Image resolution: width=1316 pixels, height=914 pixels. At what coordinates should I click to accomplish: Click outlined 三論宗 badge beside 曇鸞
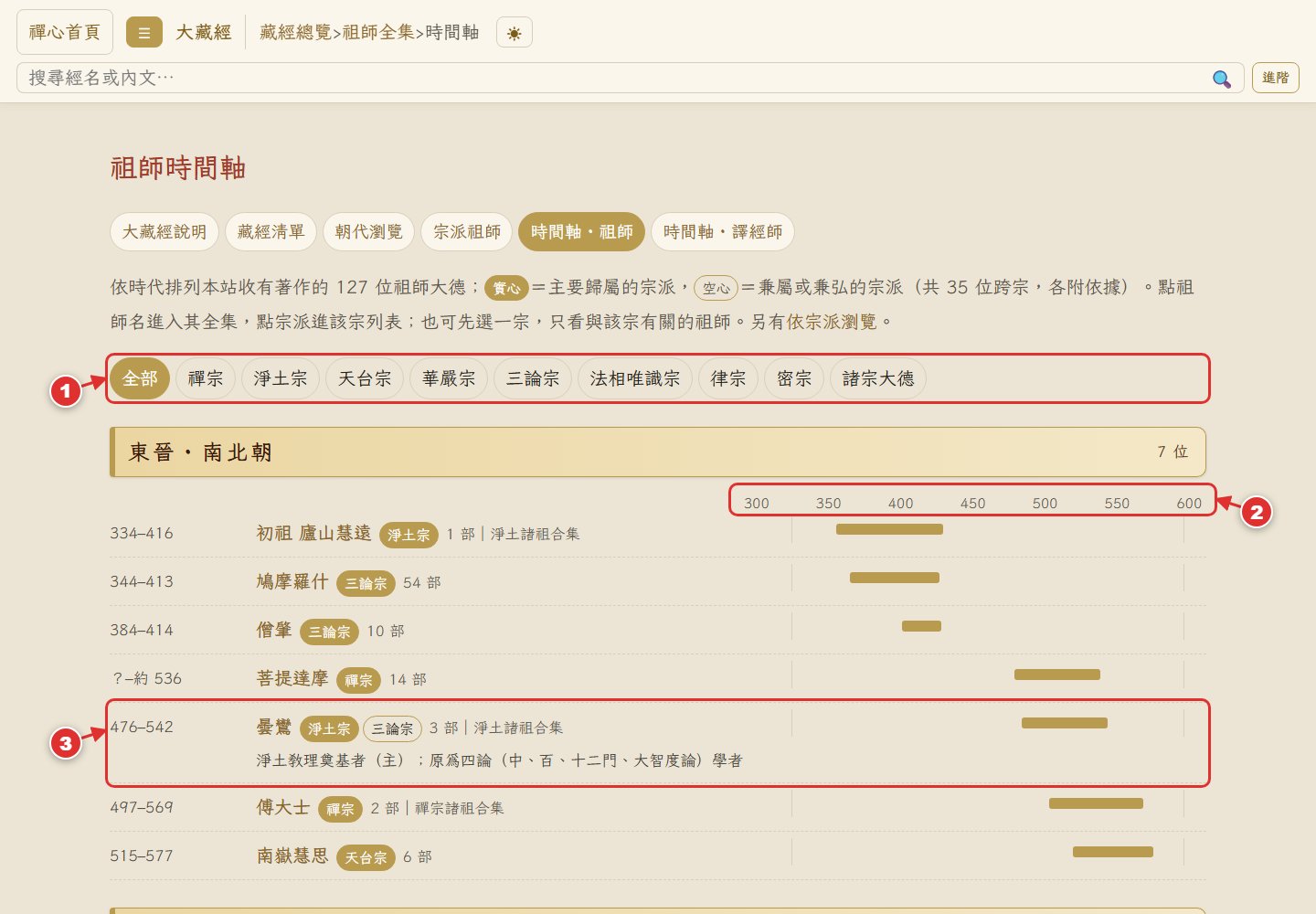[392, 728]
